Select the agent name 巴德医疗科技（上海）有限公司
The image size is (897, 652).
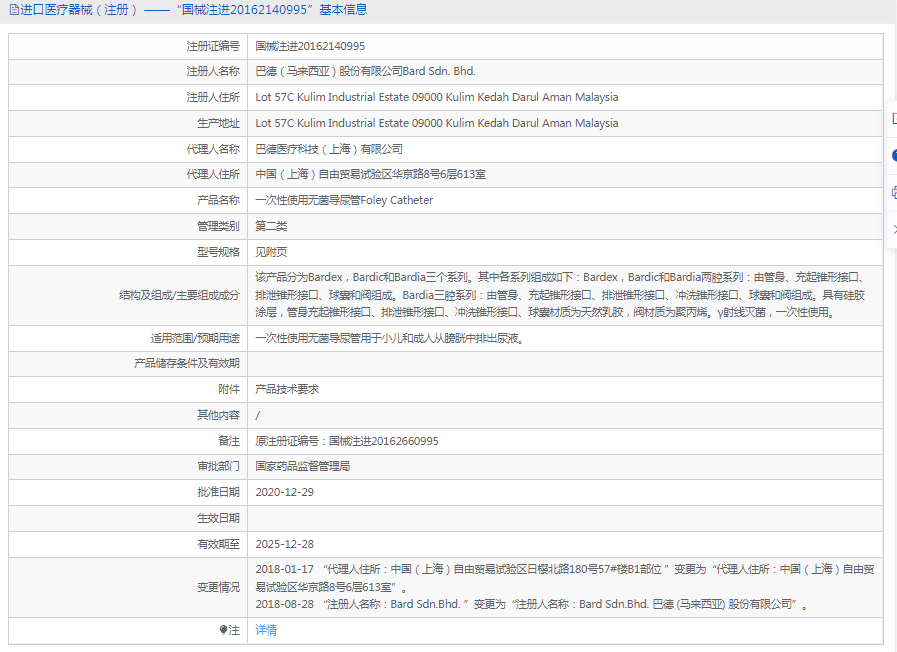tap(329, 149)
